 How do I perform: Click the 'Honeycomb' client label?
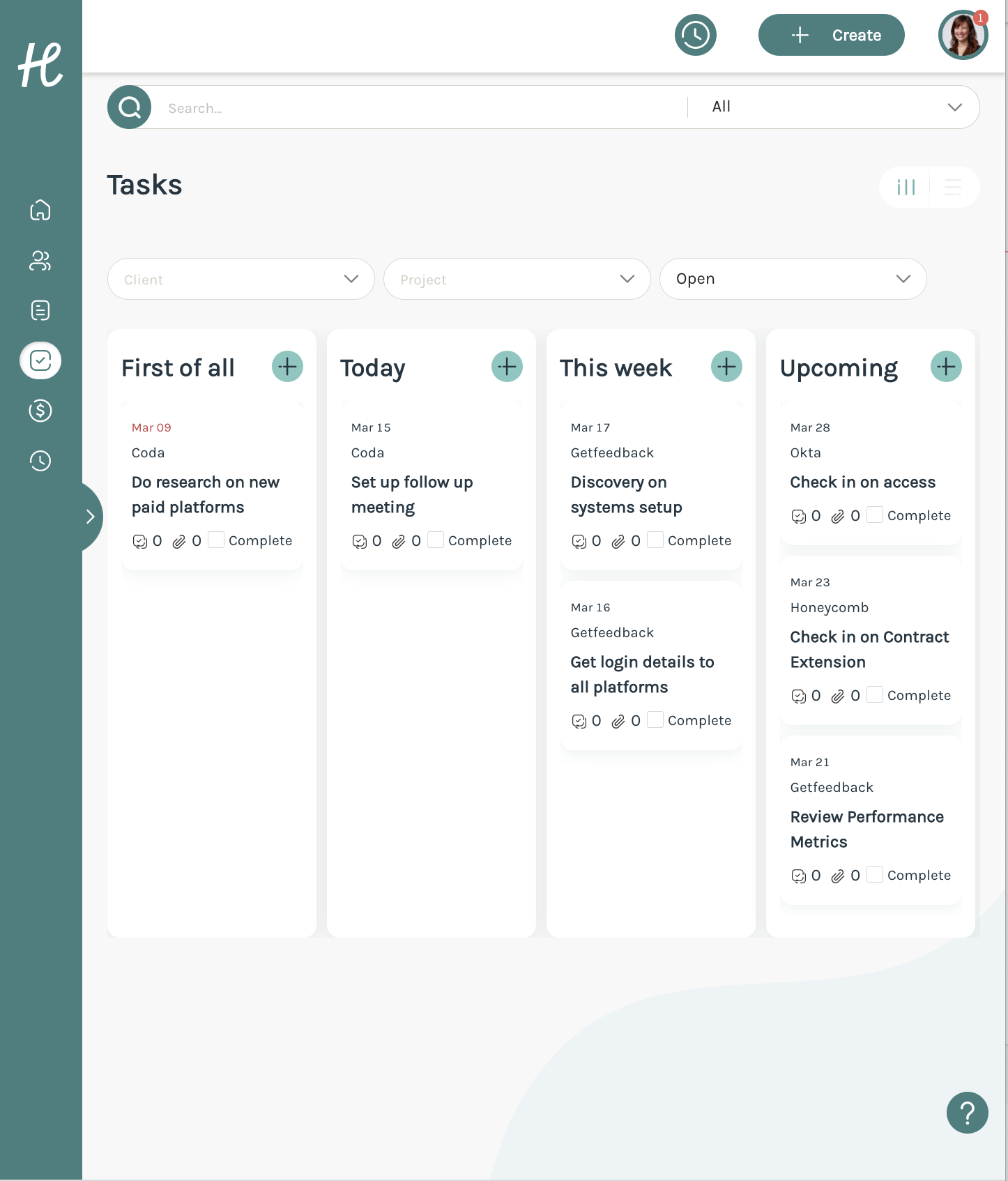(x=830, y=607)
